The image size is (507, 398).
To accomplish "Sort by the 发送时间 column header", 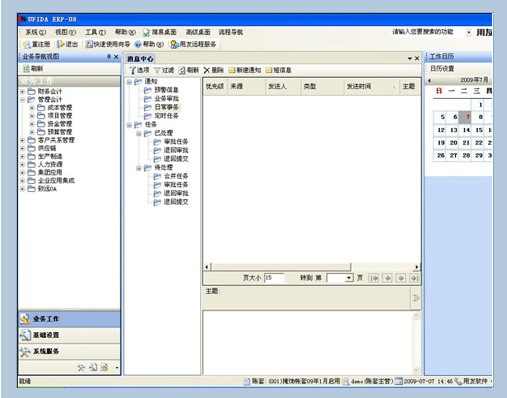I will click(x=371, y=87).
